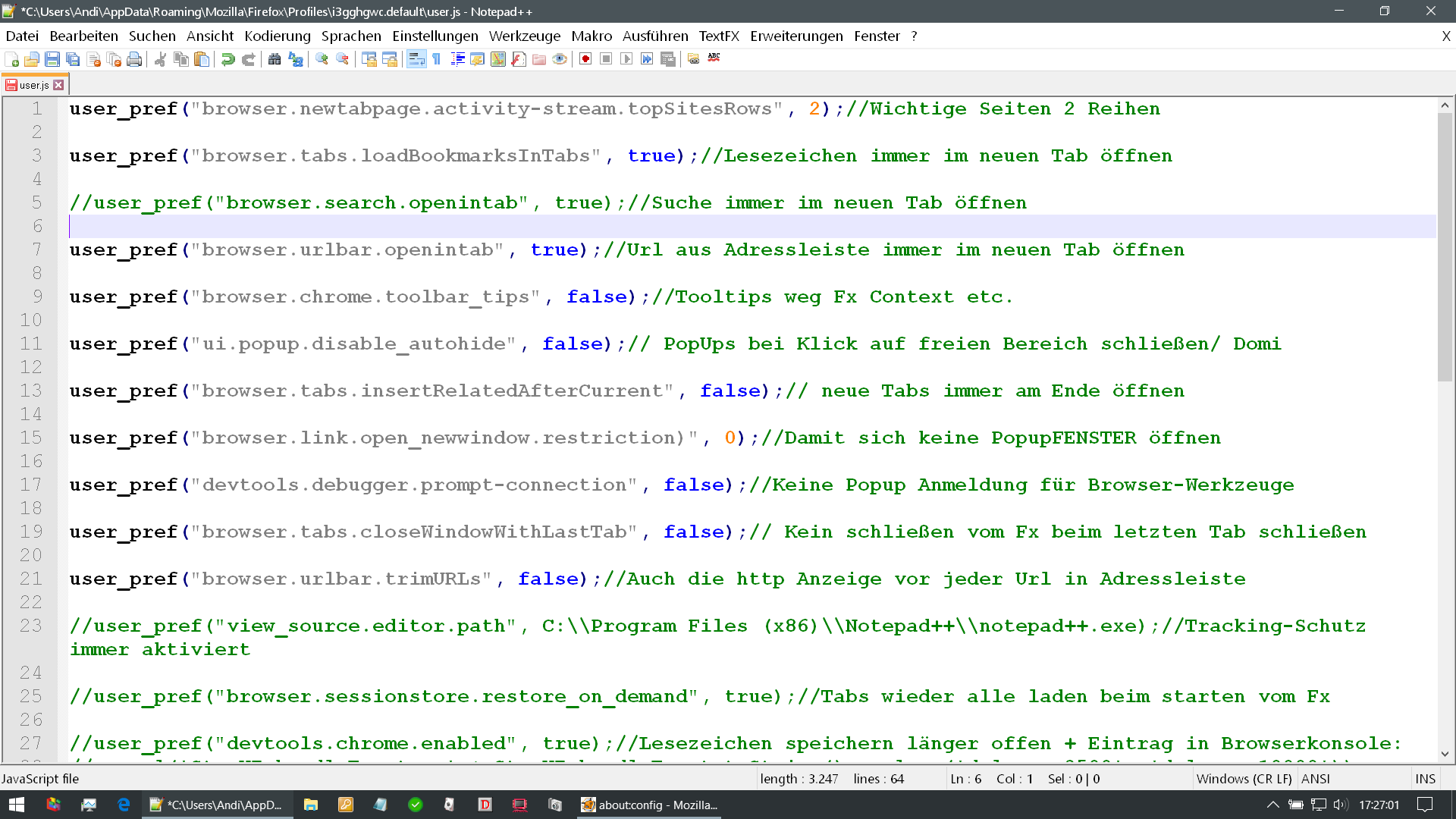Start macro recording with red dot icon
This screenshot has height=819, width=1456.
tap(585, 59)
